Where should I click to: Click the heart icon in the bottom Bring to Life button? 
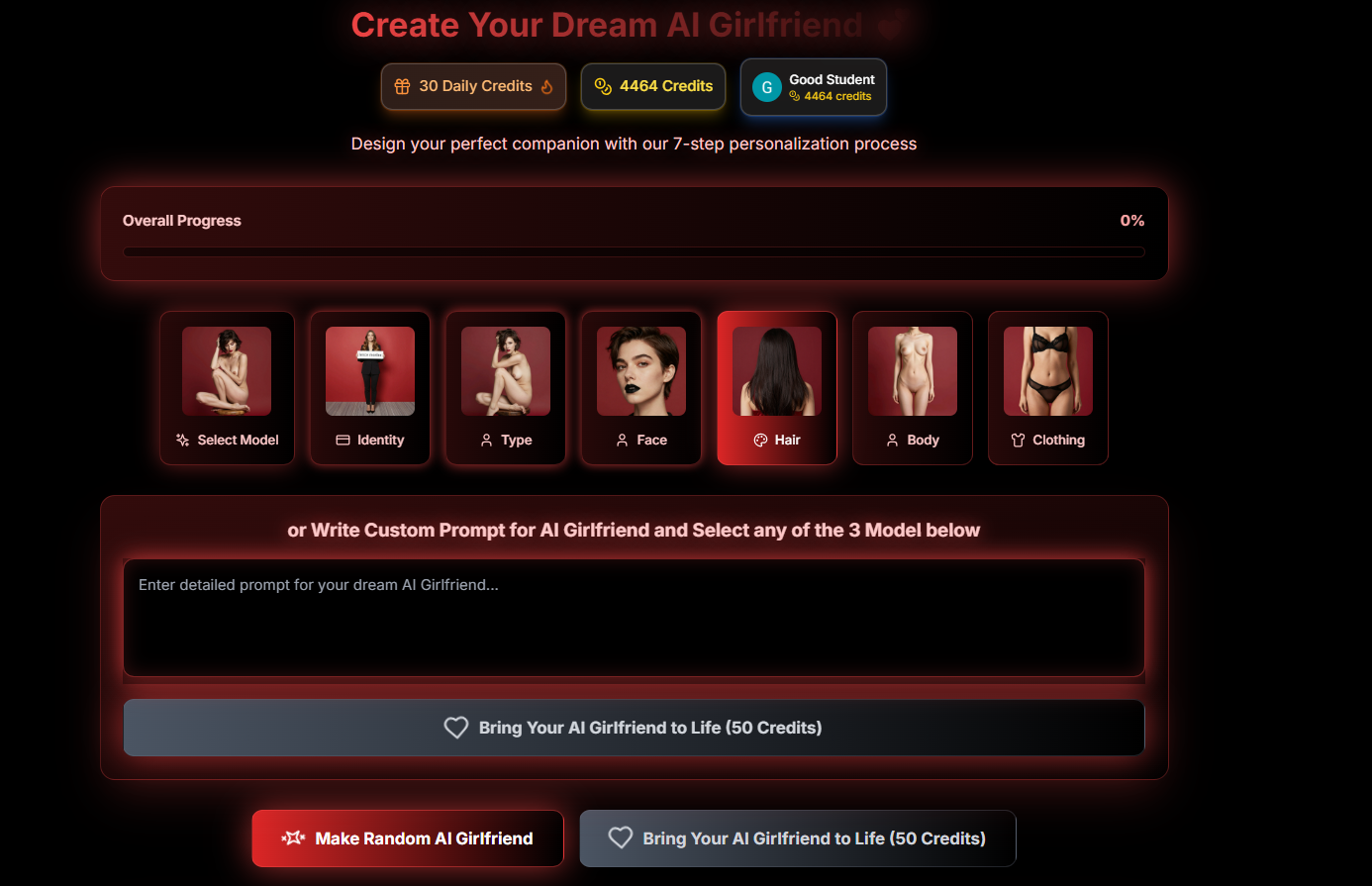point(621,837)
